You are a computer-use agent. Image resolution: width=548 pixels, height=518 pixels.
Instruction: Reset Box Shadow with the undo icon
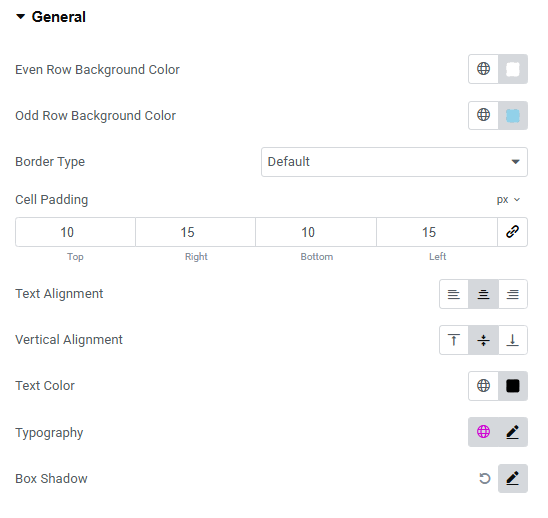click(x=484, y=478)
